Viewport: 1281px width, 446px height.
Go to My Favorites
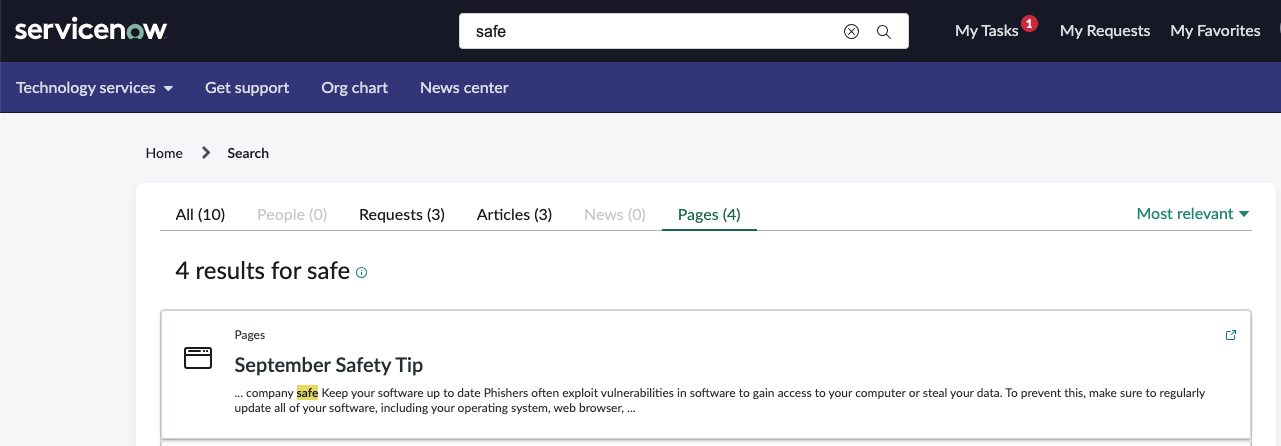click(1215, 31)
